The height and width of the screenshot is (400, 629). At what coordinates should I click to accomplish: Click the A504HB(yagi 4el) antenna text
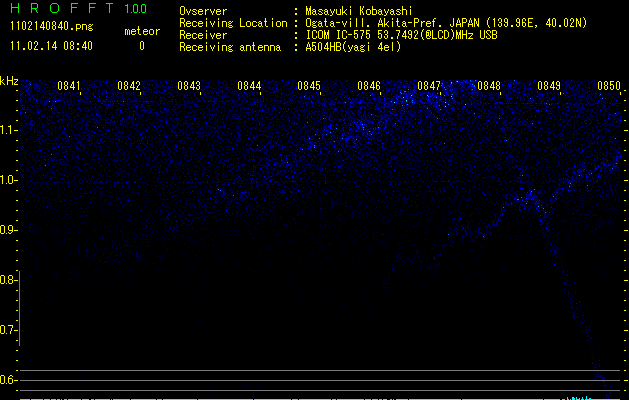click(x=353, y=47)
